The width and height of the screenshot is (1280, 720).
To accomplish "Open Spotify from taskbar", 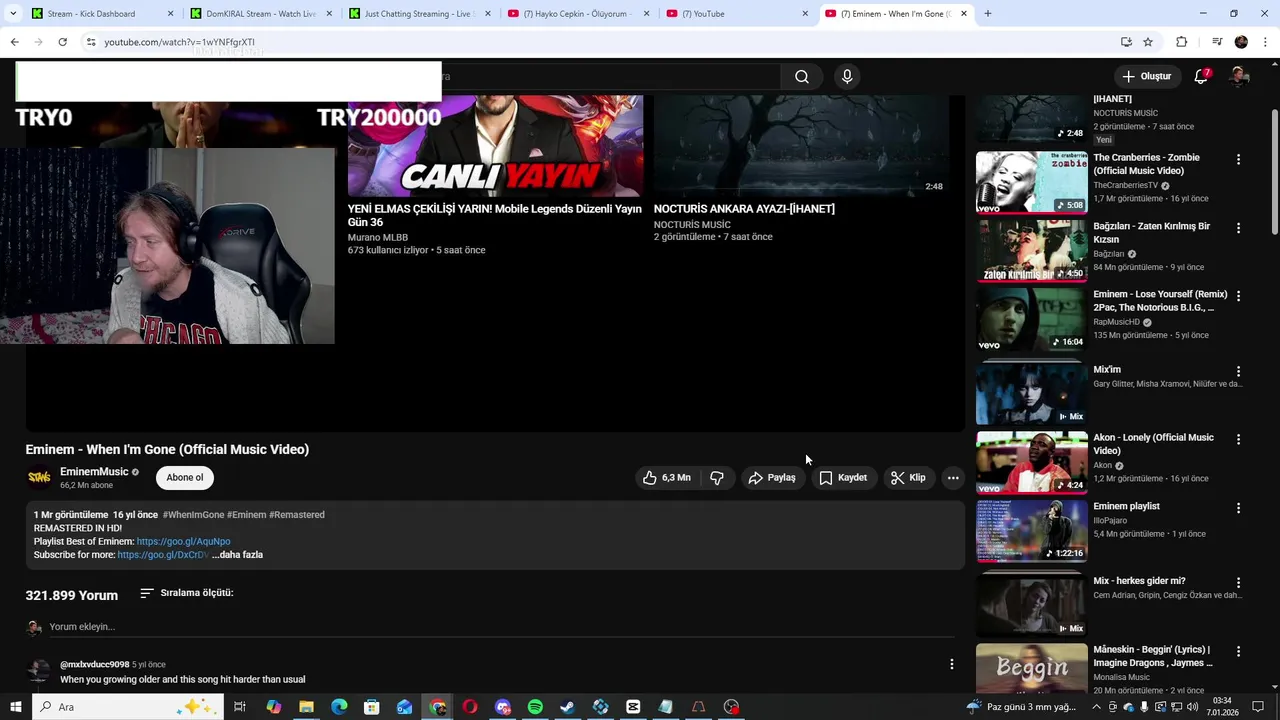I will [x=535, y=707].
